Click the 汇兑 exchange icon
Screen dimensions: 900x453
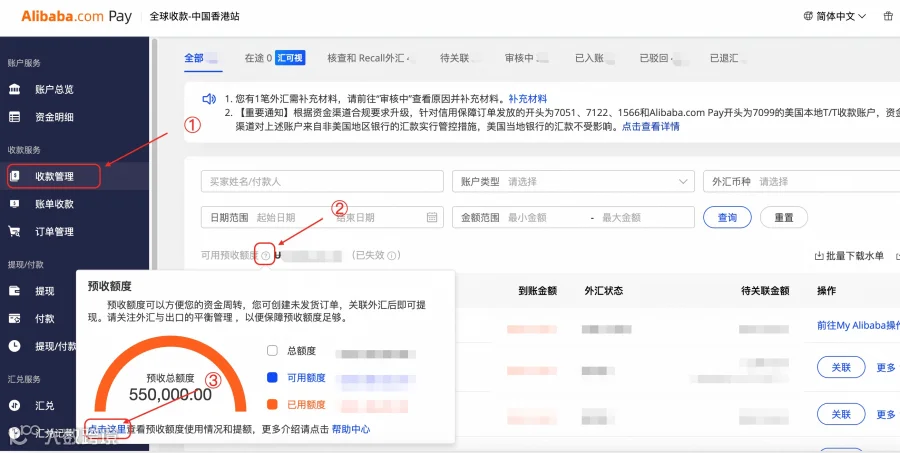coord(14,406)
